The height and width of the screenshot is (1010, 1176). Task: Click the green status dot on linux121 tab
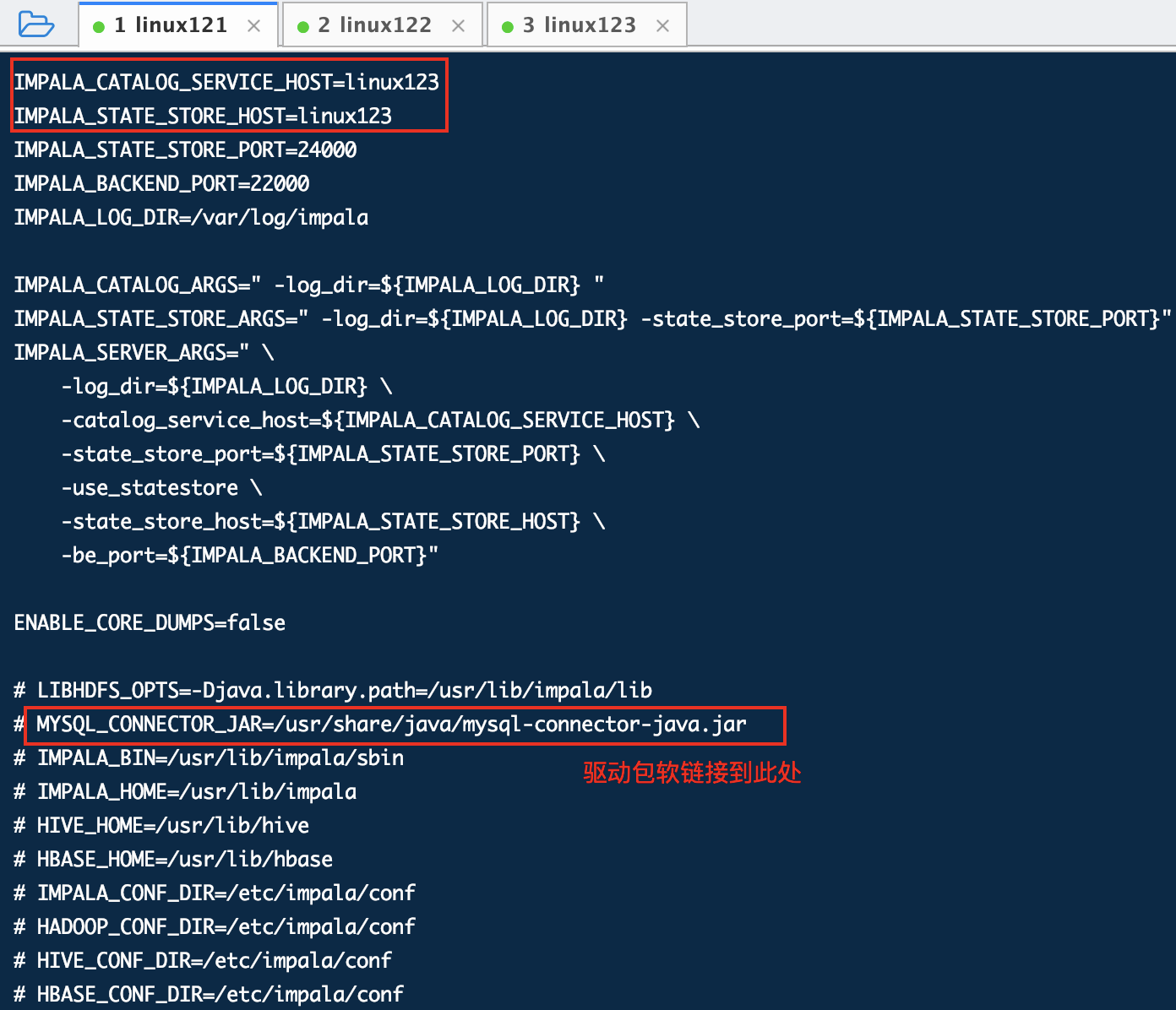99,27
